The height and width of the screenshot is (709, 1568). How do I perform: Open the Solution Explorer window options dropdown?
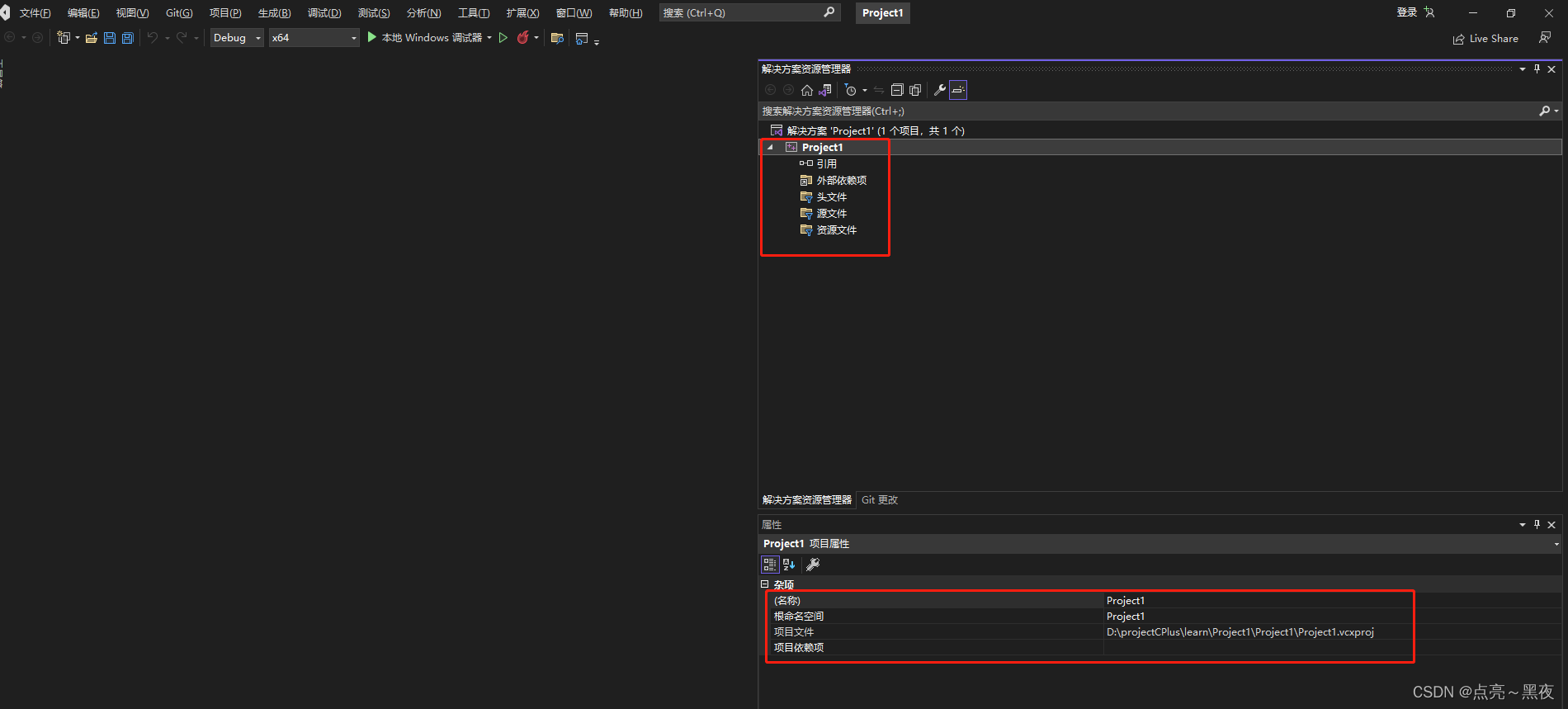(1523, 69)
